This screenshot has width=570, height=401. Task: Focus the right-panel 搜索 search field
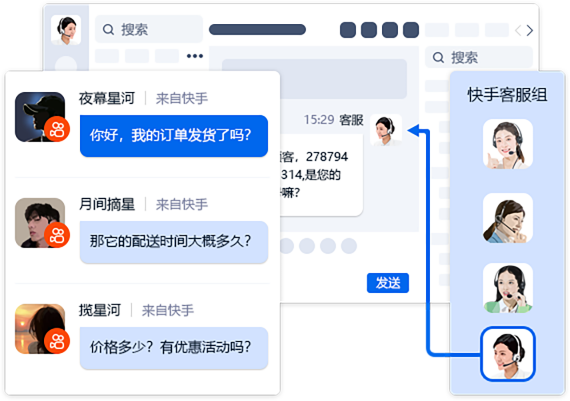479,57
